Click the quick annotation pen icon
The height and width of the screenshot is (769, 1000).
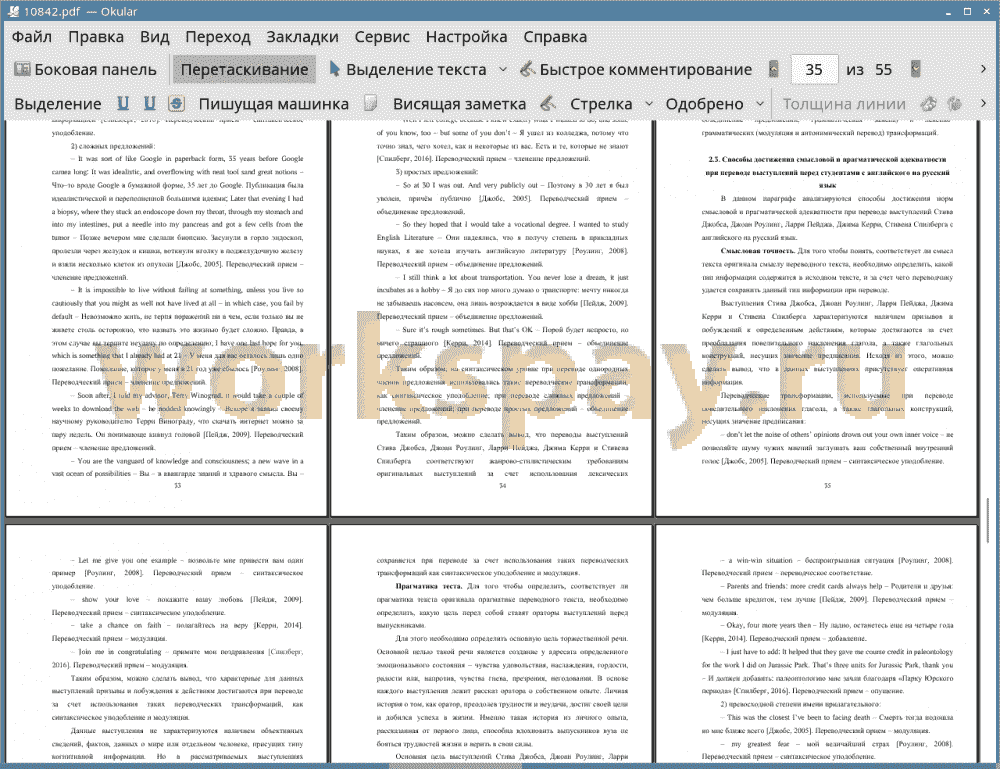pyautogui.click(x=527, y=69)
